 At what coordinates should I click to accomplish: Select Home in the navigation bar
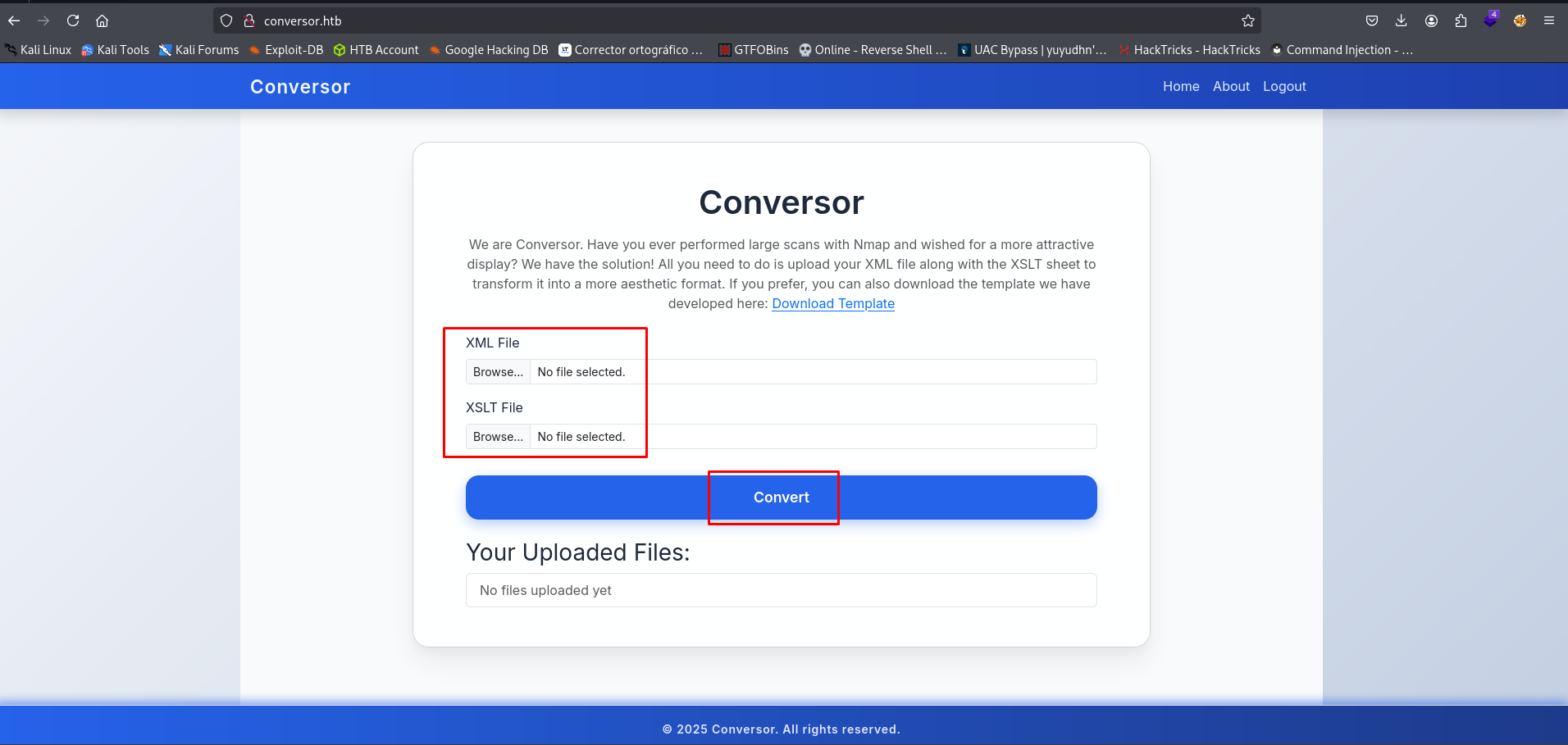tap(1181, 86)
